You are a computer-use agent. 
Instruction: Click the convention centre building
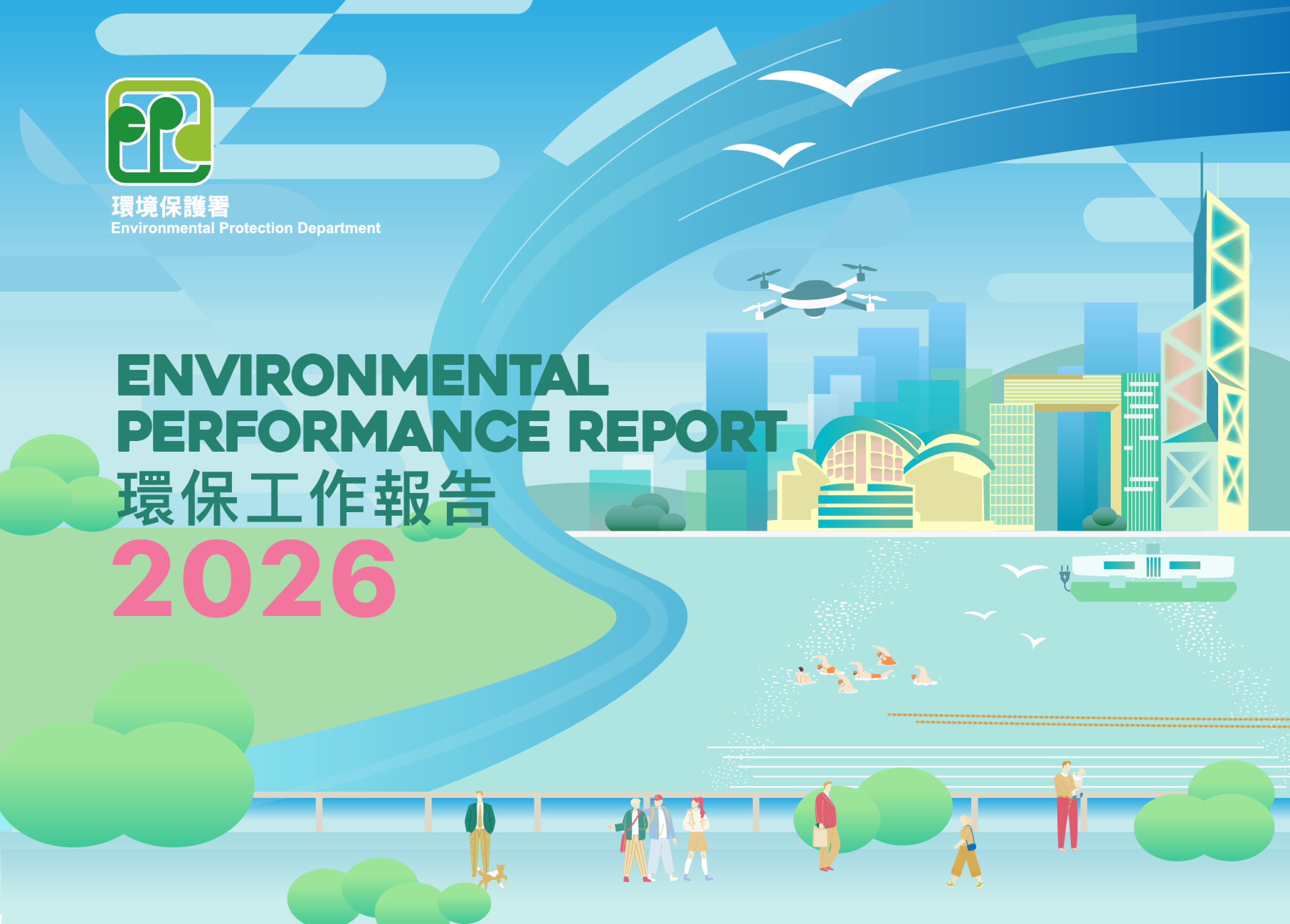pyautogui.click(x=881, y=474)
